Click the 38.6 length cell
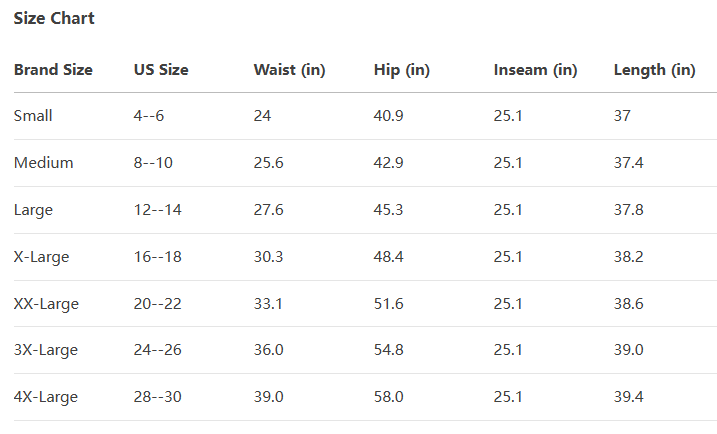The height and width of the screenshot is (434, 717). click(628, 304)
